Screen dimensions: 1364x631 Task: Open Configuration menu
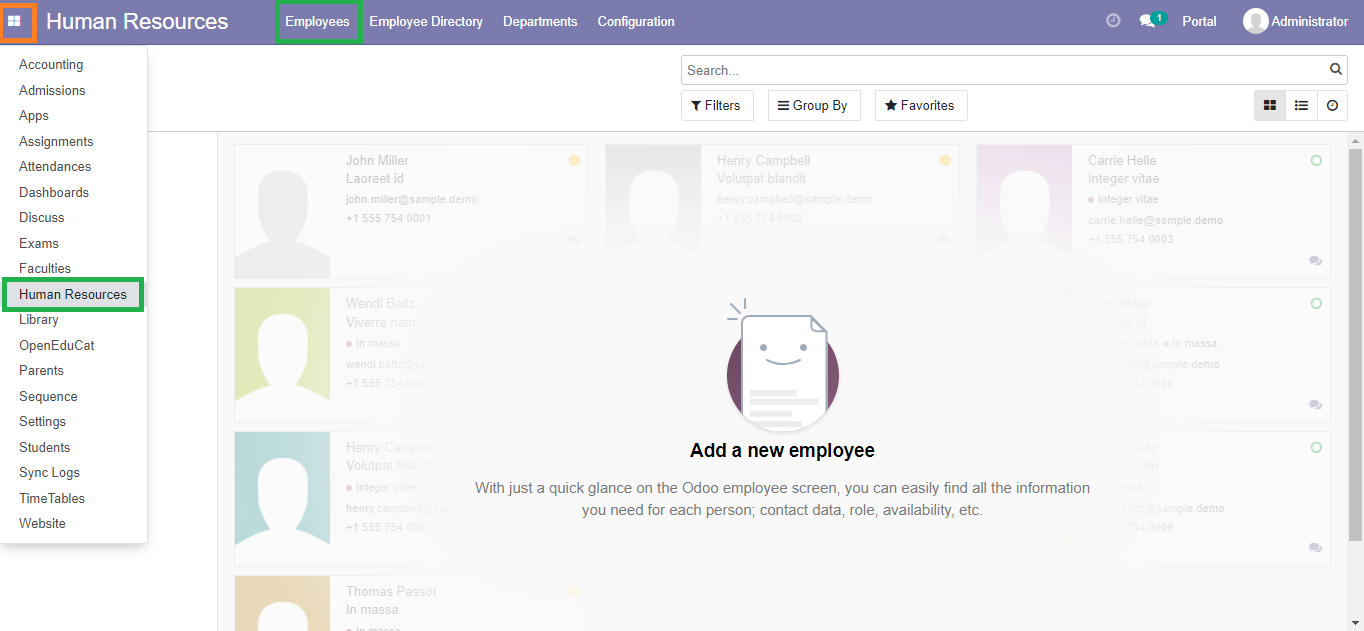pos(636,22)
